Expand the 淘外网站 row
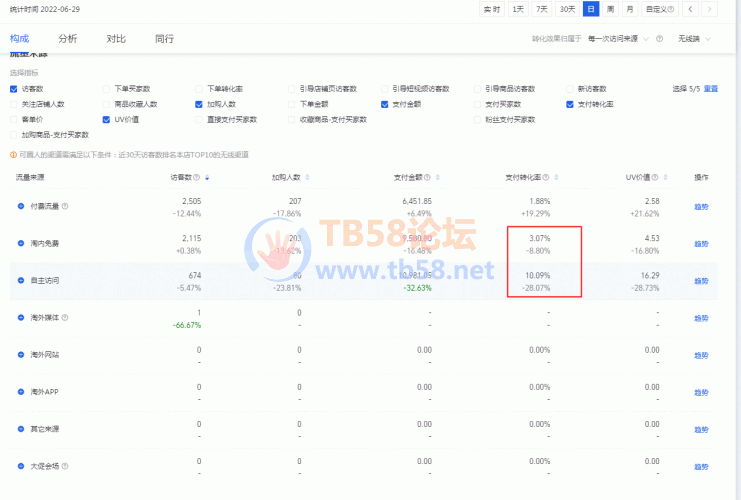This screenshot has height=500, width=741. 21,354
